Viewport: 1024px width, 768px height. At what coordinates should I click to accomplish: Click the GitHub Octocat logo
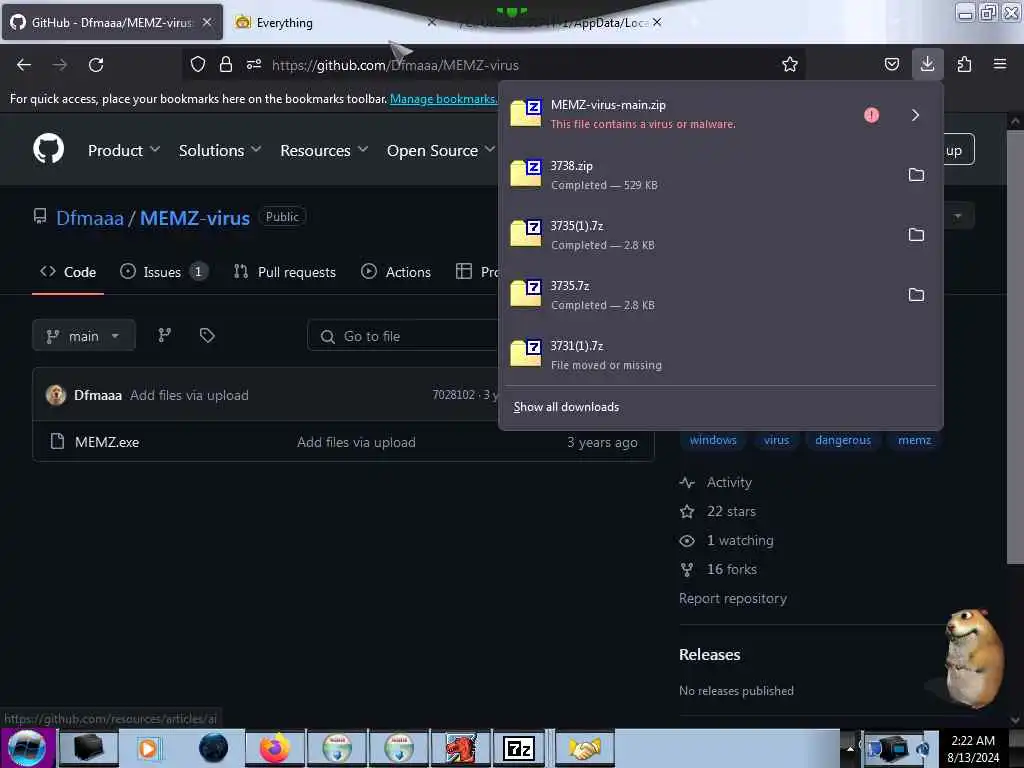point(48,149)
